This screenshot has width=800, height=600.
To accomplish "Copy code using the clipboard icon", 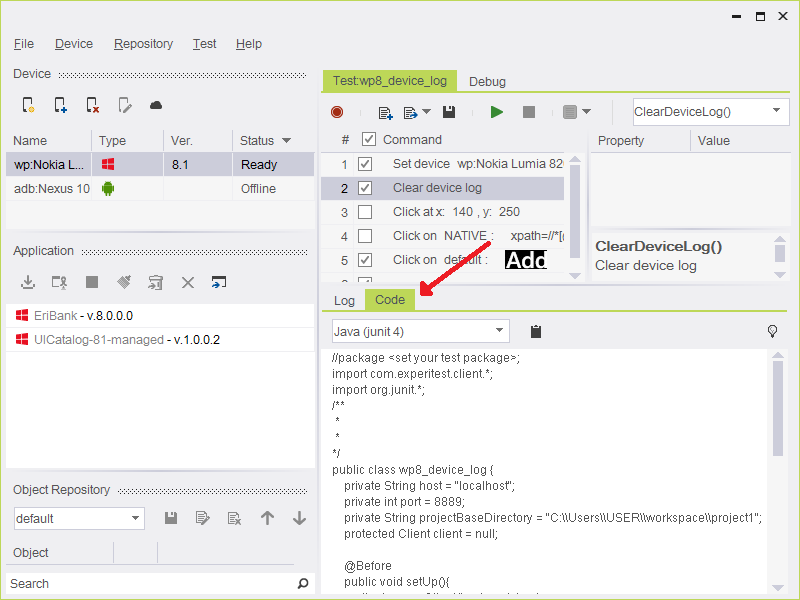I will (536, 331).
